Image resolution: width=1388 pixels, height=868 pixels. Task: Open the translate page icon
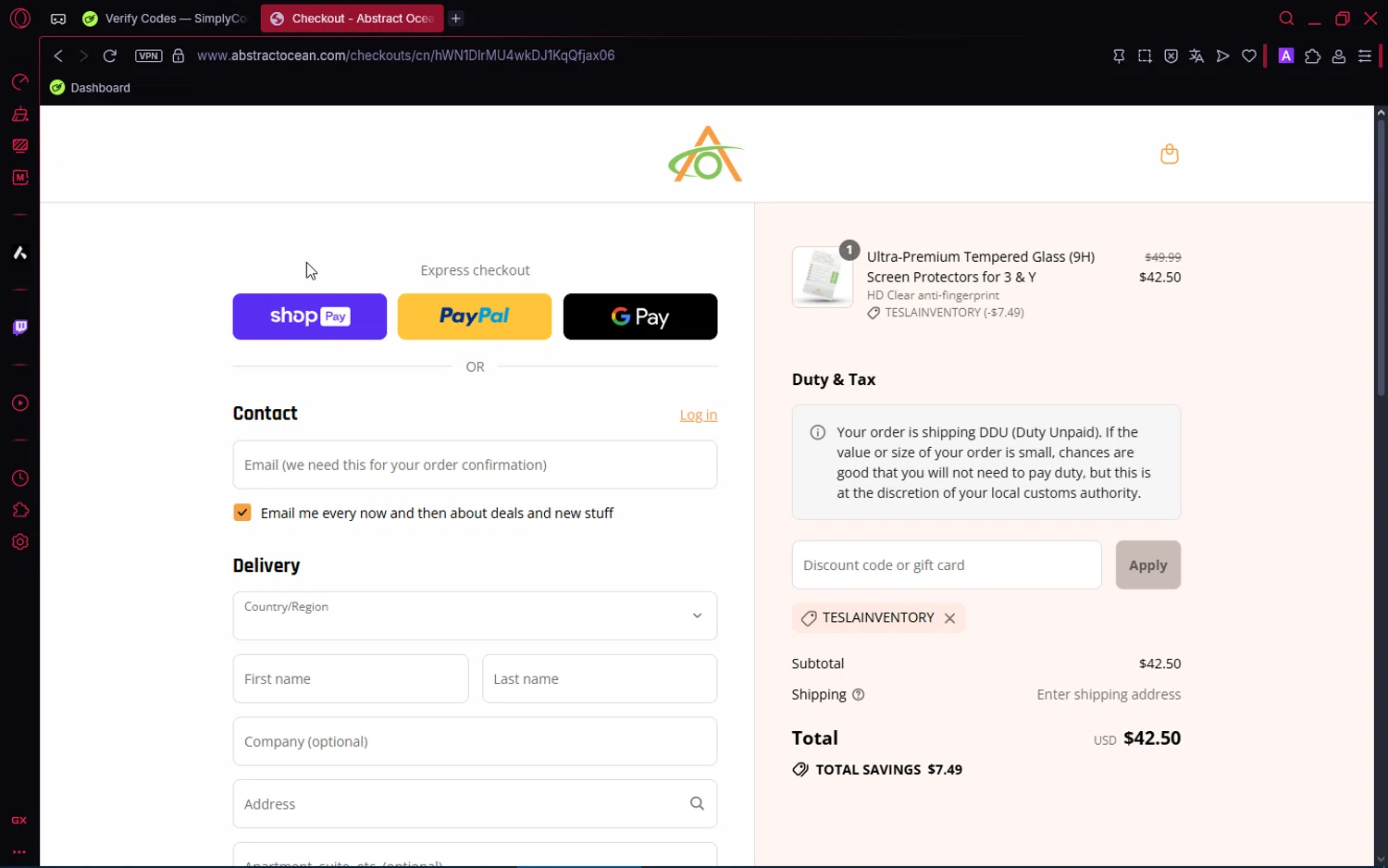coord(1196,56)
